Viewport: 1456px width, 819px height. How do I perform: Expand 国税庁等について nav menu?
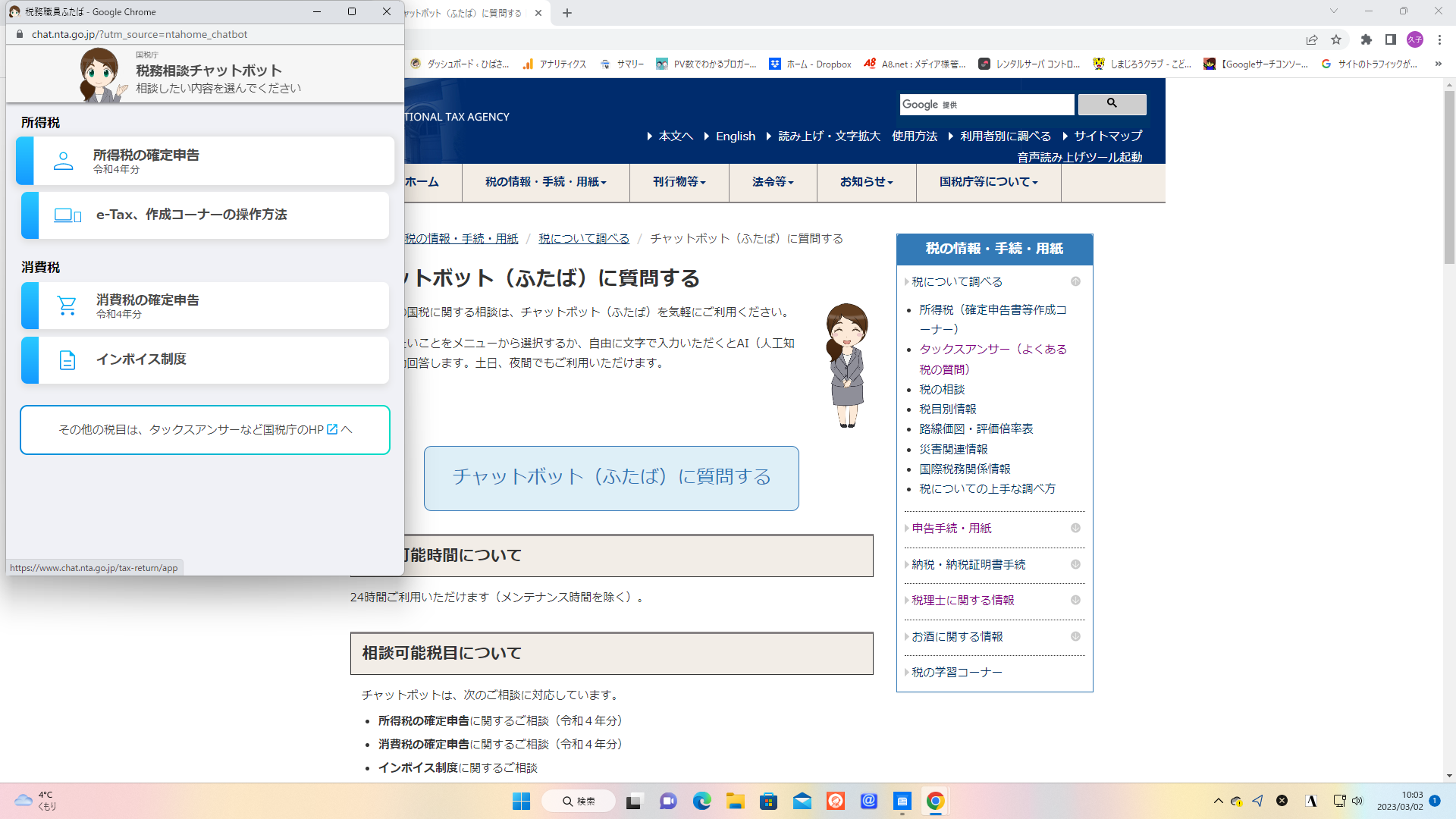pyautogui.click(x=989, y=182)
